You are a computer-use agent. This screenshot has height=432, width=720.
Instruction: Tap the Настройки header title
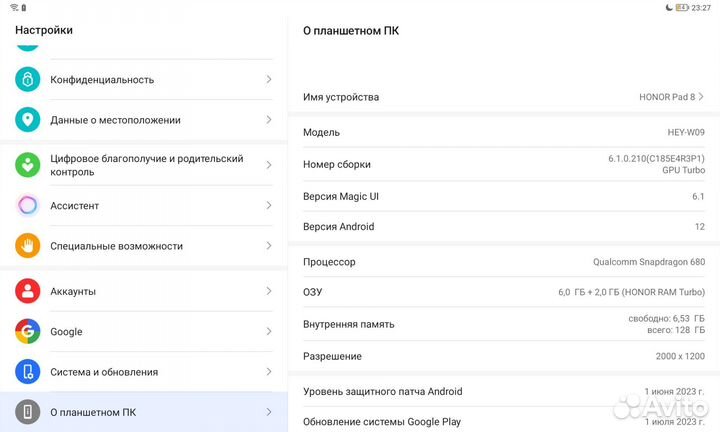44,30
